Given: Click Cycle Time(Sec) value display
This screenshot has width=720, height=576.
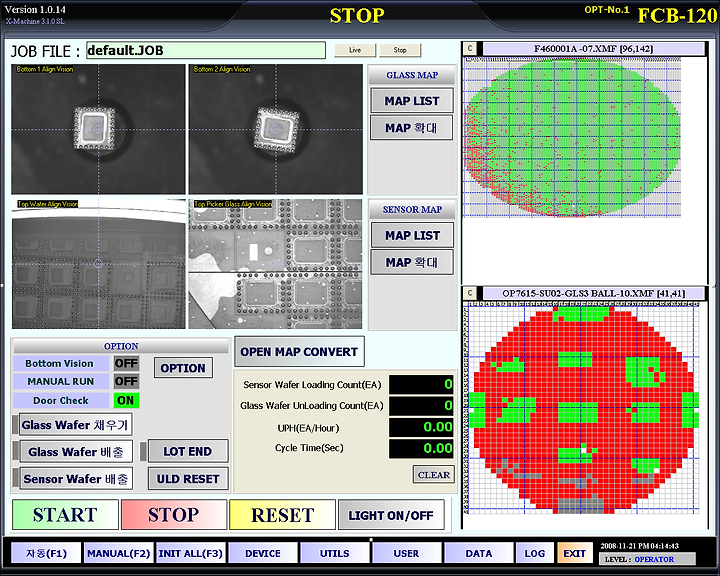Looking at the screenshot, I should (x=422, y=448).
